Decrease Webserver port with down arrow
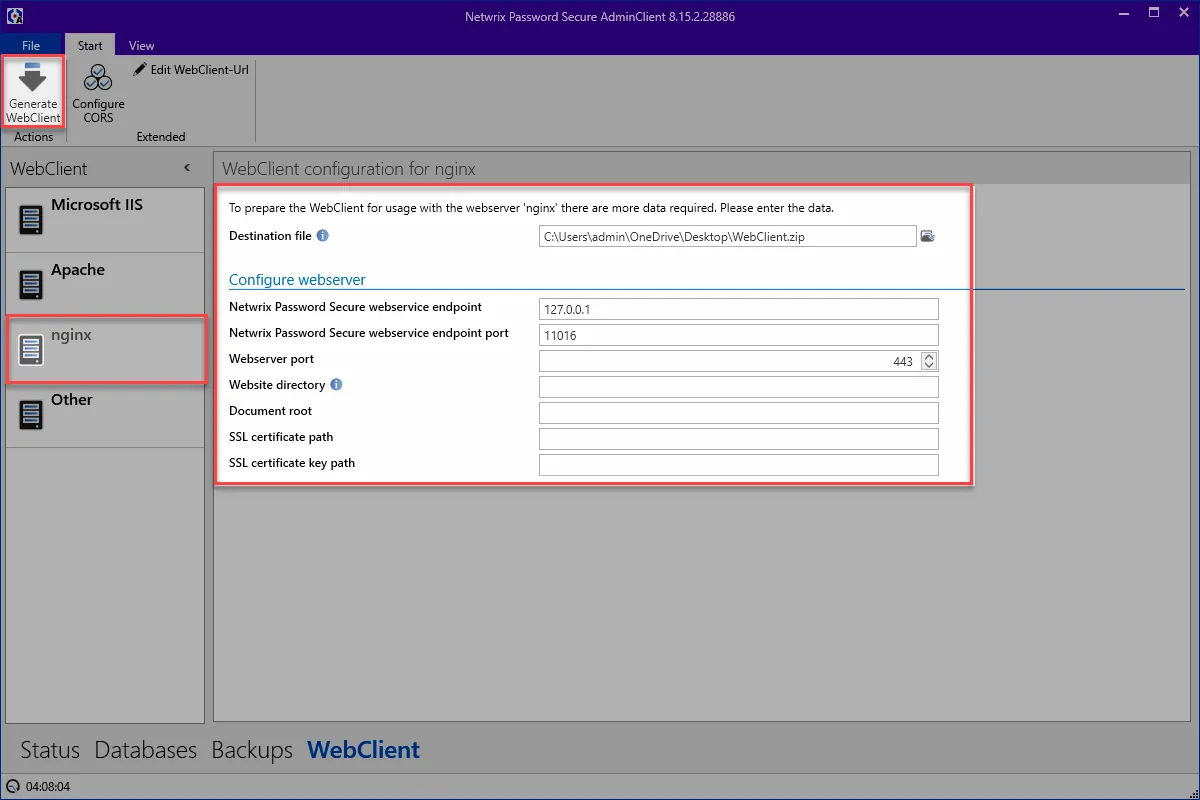 click(929, 366)
